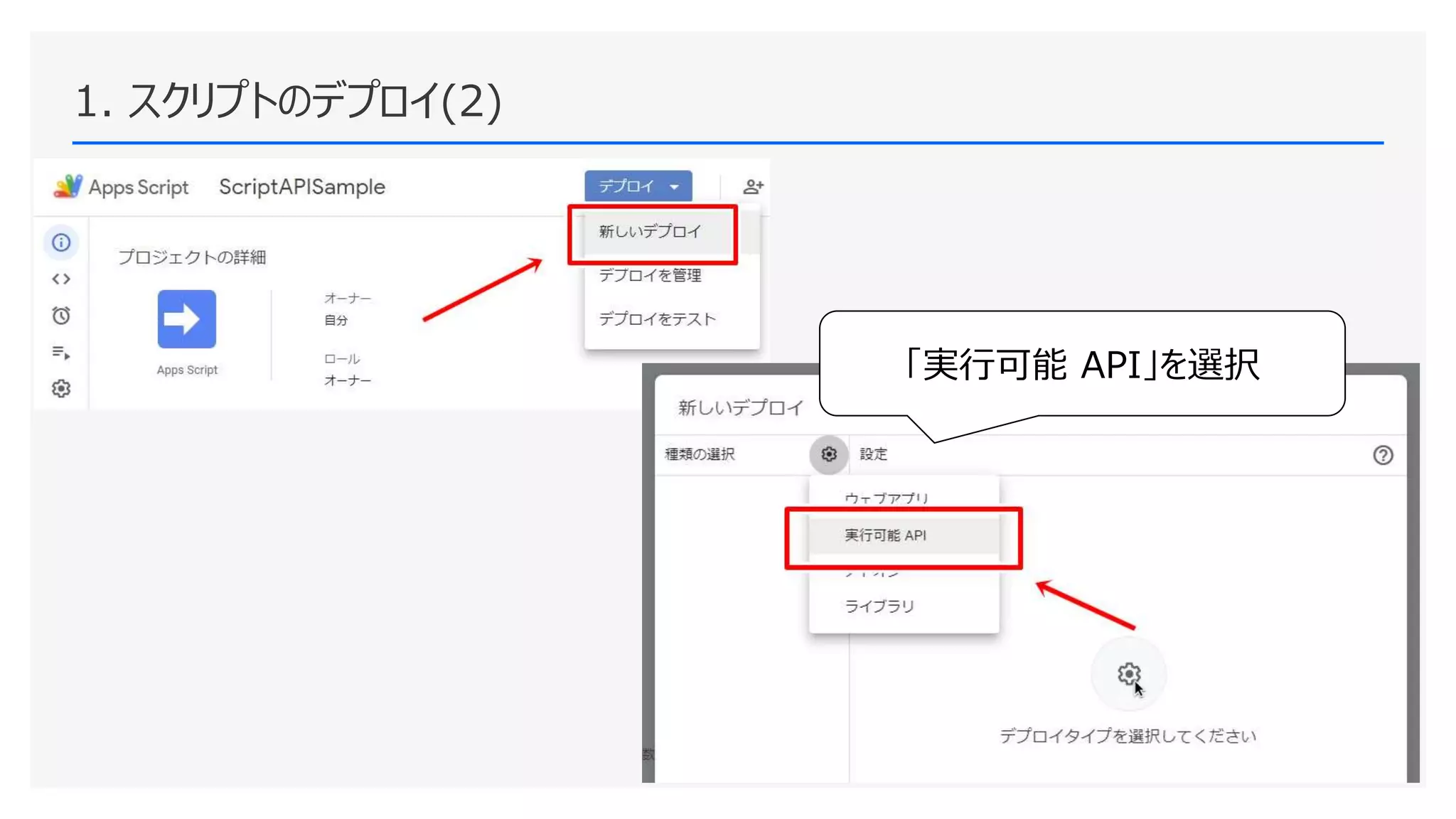Screen dimensions: 1456x819
Task: Choose デプロイをテスト menu entry
Action: point(657,319)
